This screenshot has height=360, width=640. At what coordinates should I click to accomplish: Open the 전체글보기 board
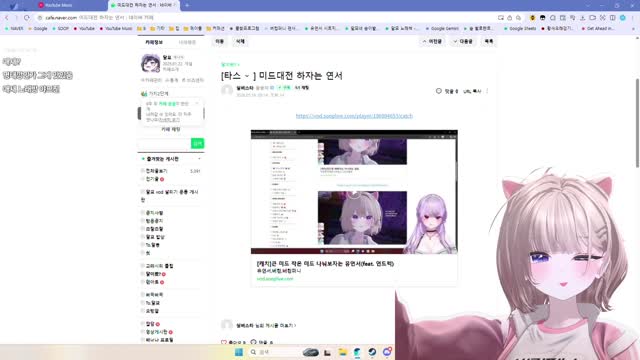(x=157, y=171)
